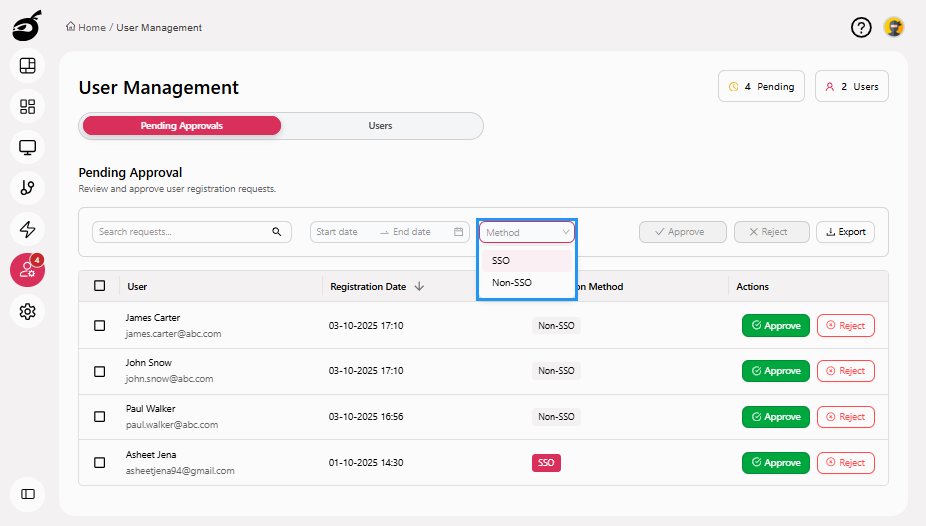
Task: Open the Method dropdown
Action: point(527,232)
